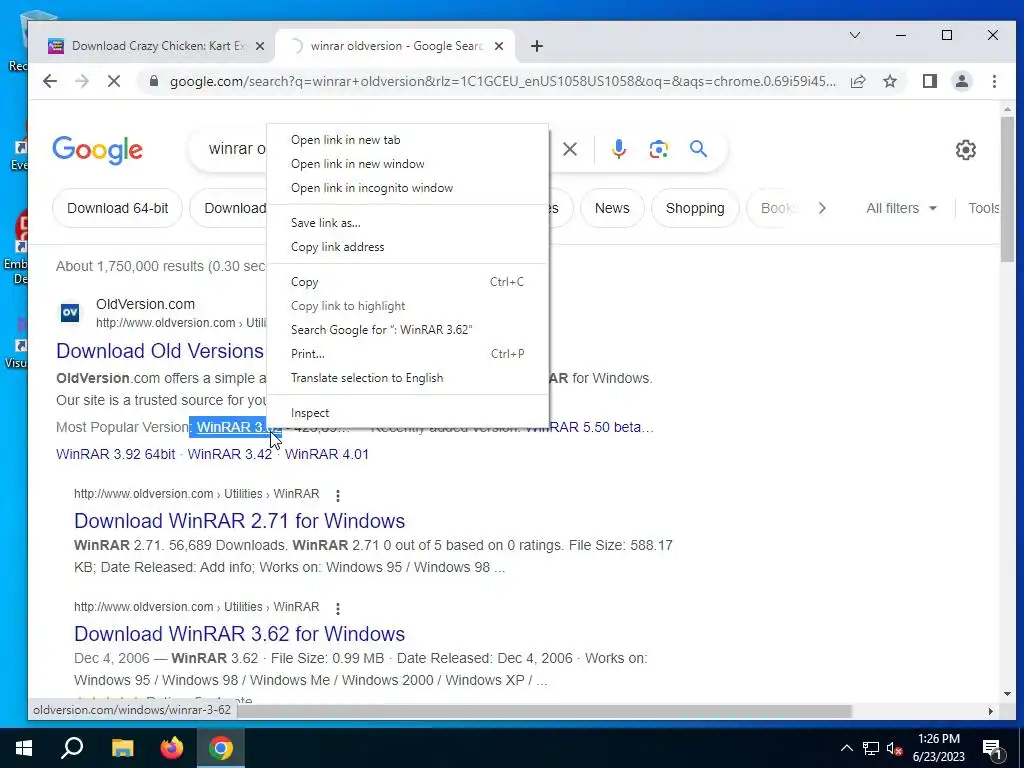Click the News filter chip

coord(612,208)
